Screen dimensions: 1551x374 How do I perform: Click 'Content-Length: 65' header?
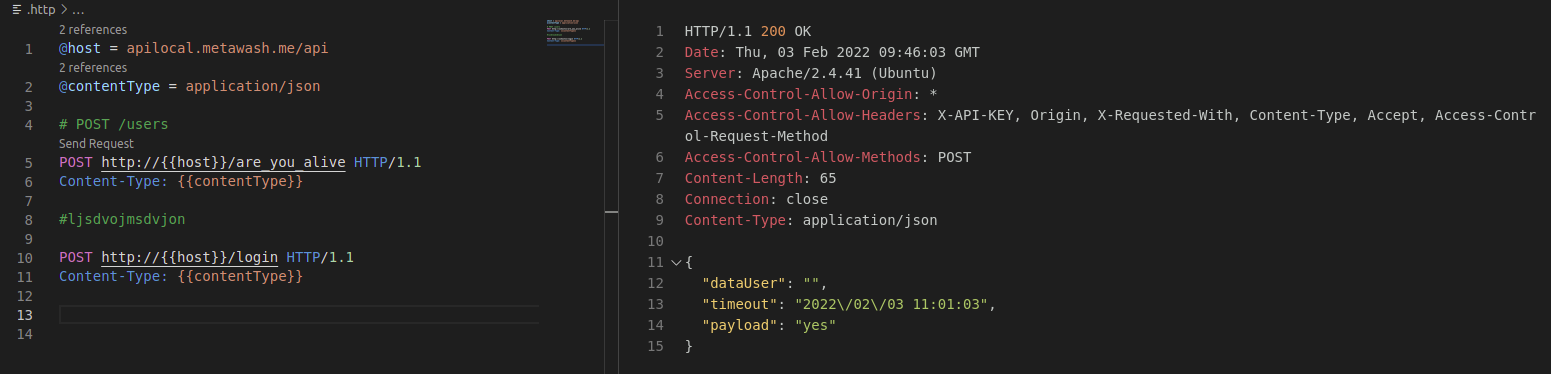760,178
